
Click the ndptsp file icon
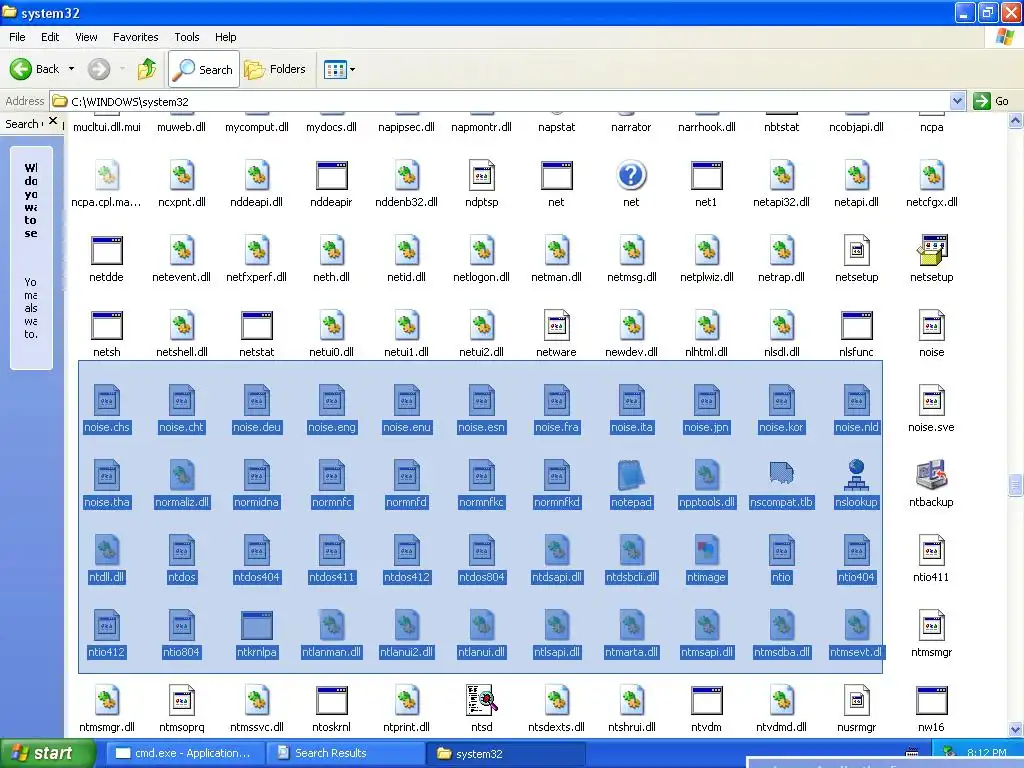click(x=481, y=175)
